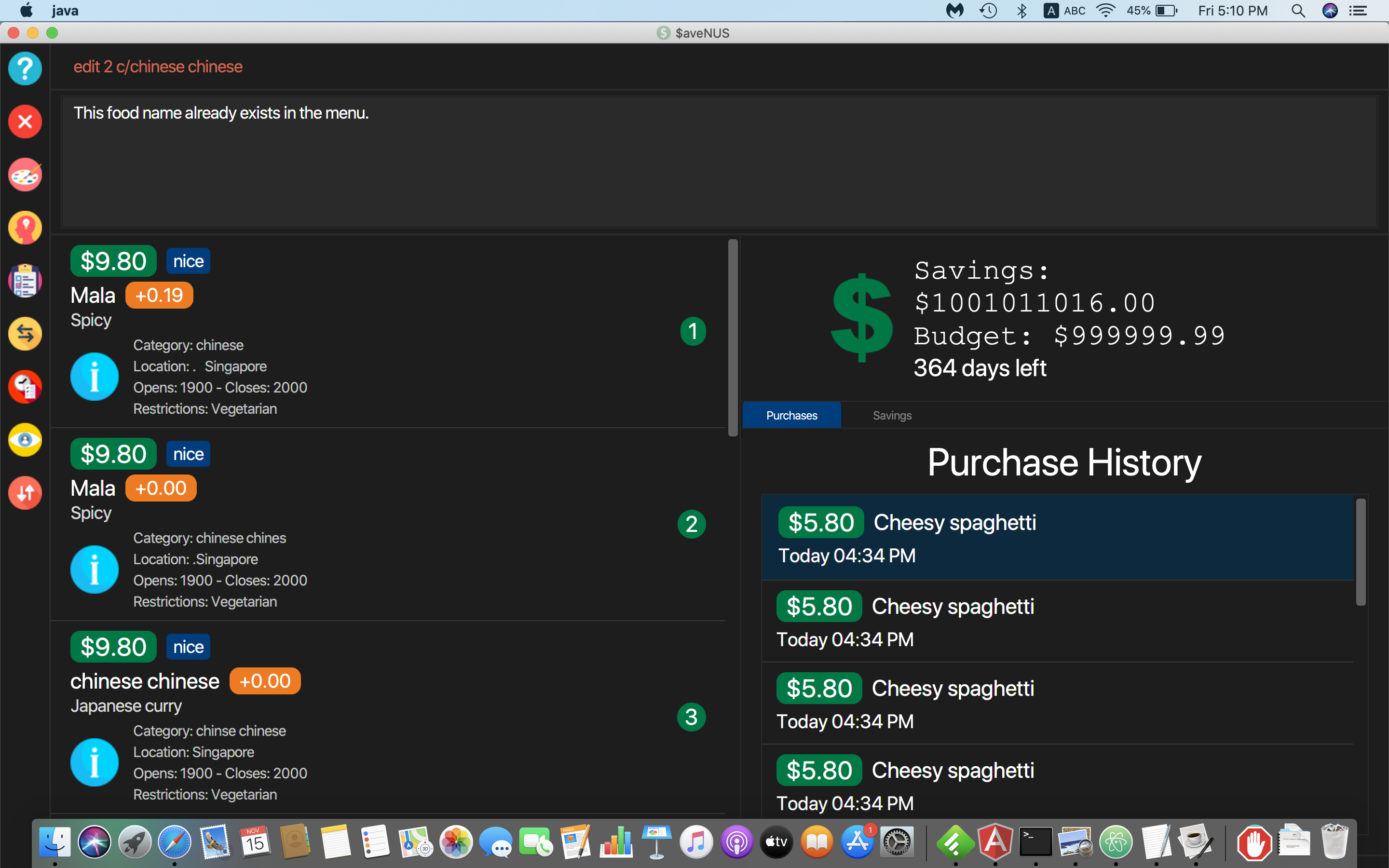1389x868 pixels.
Task: Open Spotlight search in menu bar
Action: click(1298, 10)
